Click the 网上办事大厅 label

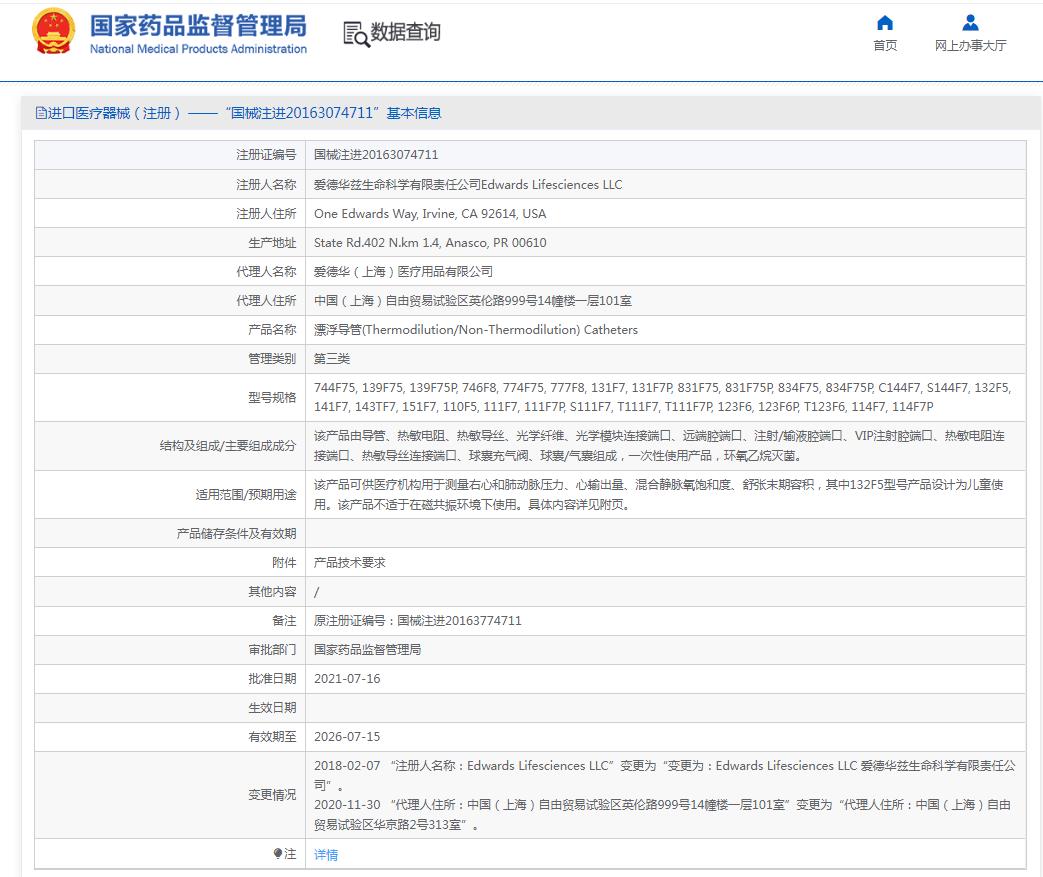[x=970, y=45]
